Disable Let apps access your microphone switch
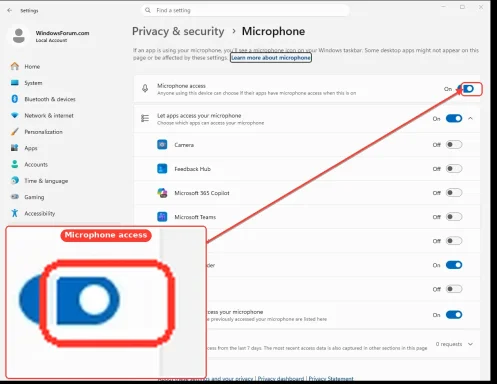The height and width of the screenshot is (384, 497). click(454, 118)
